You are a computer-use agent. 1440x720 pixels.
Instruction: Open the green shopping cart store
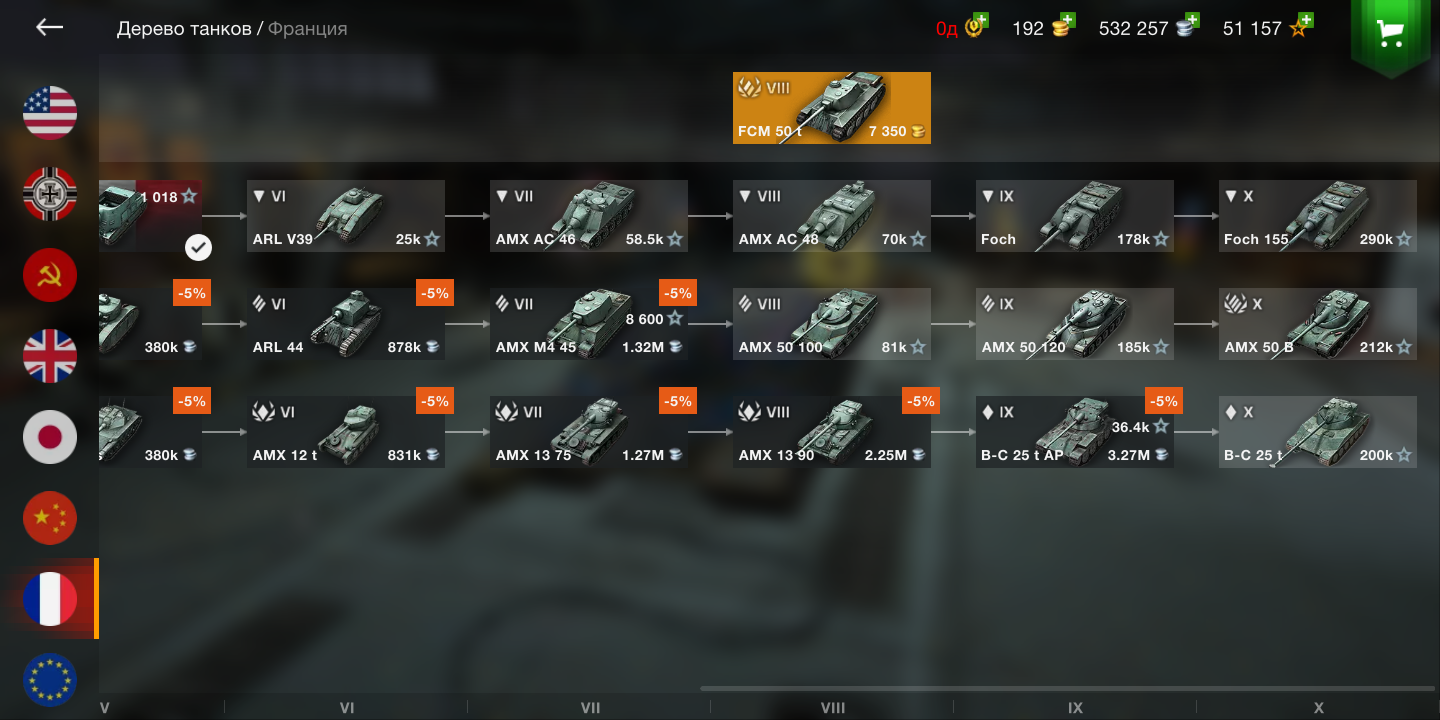click(1389, 36)
